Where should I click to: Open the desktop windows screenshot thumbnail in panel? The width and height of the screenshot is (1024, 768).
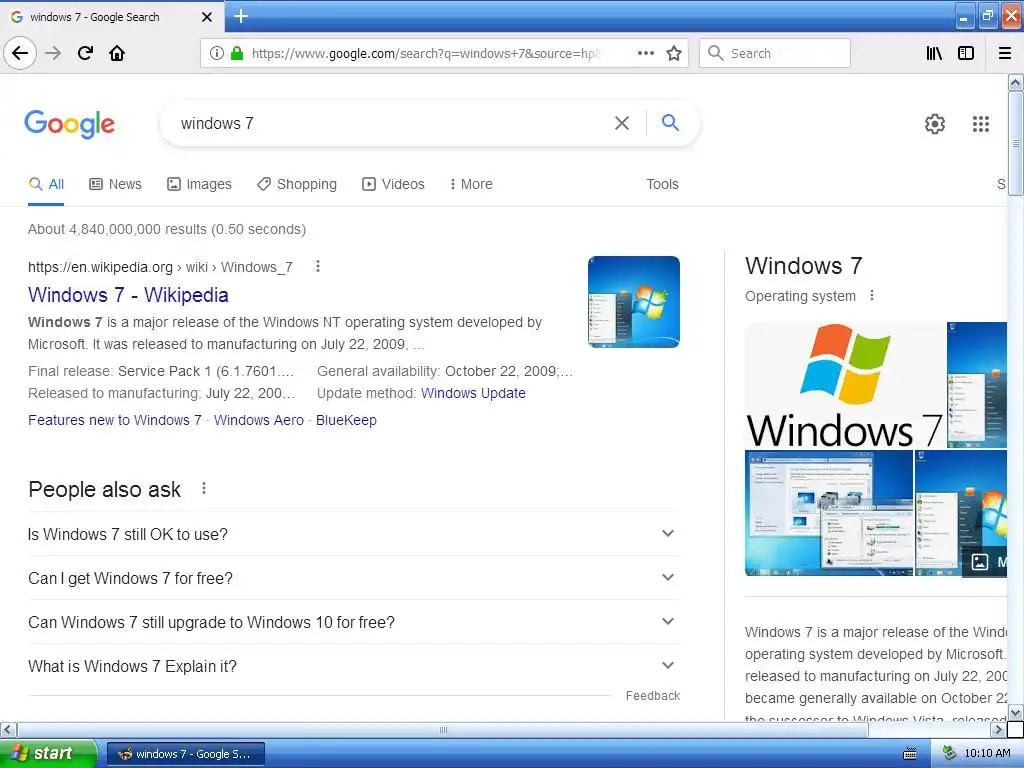(x=829, y=513)
